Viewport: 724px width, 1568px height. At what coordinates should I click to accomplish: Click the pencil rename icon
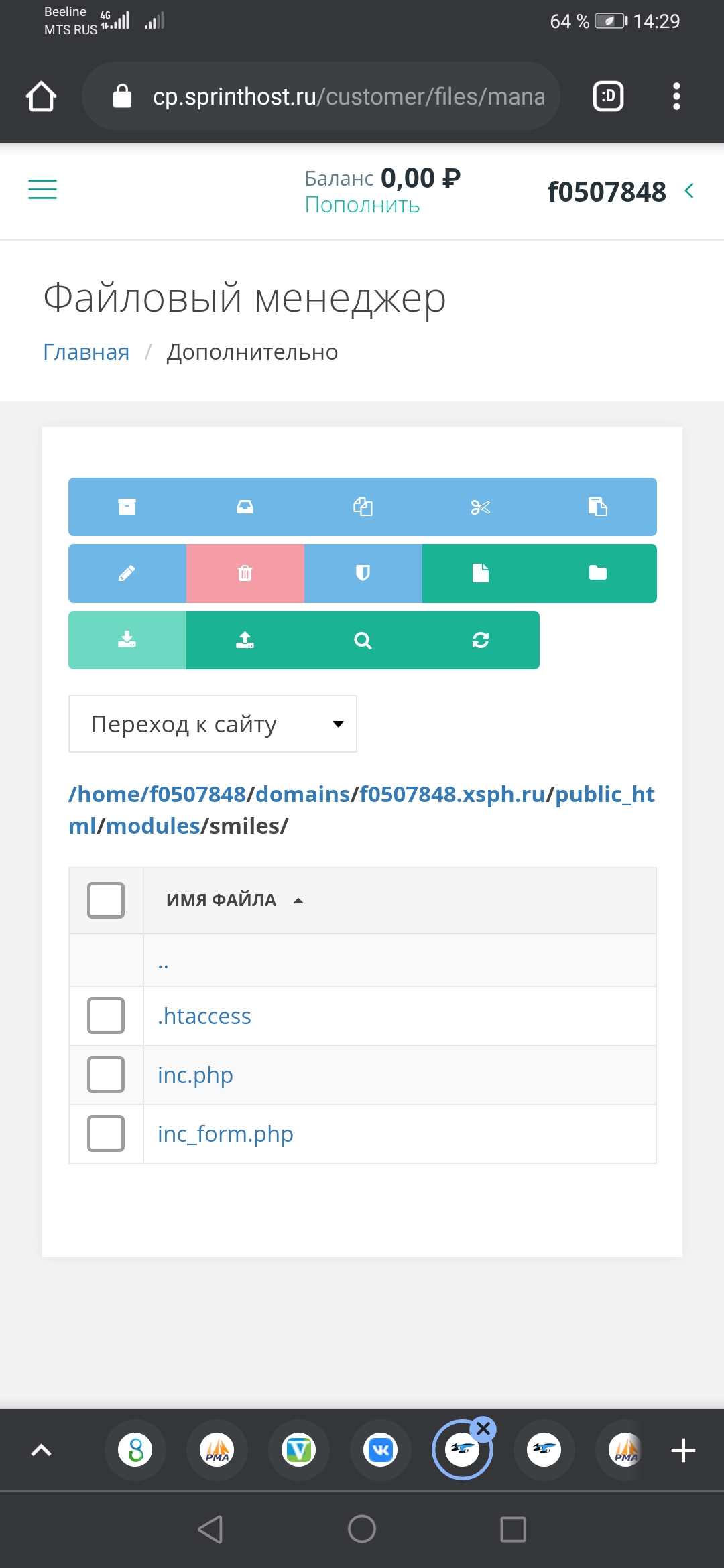point(127,573)
